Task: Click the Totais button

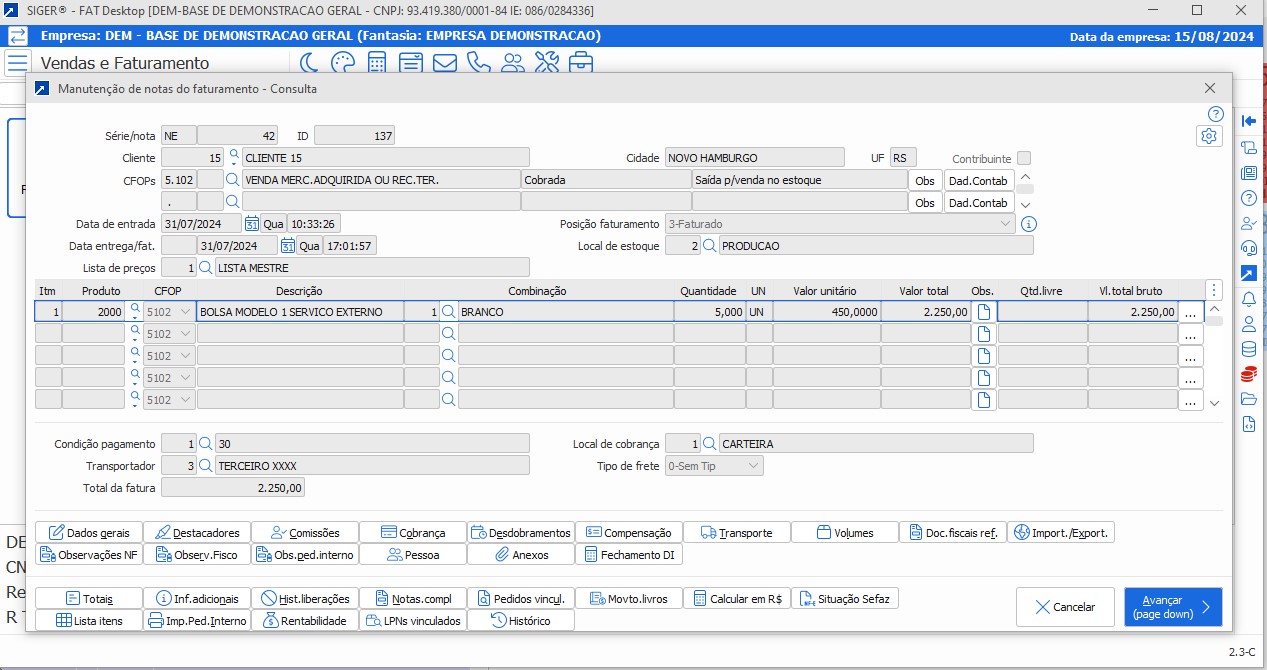Action: [x=88, y=598]
